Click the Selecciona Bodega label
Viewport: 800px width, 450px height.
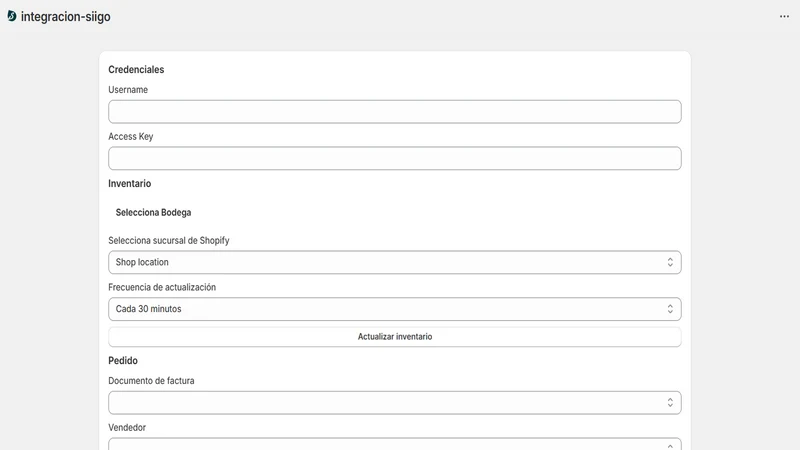pos(153,212)
